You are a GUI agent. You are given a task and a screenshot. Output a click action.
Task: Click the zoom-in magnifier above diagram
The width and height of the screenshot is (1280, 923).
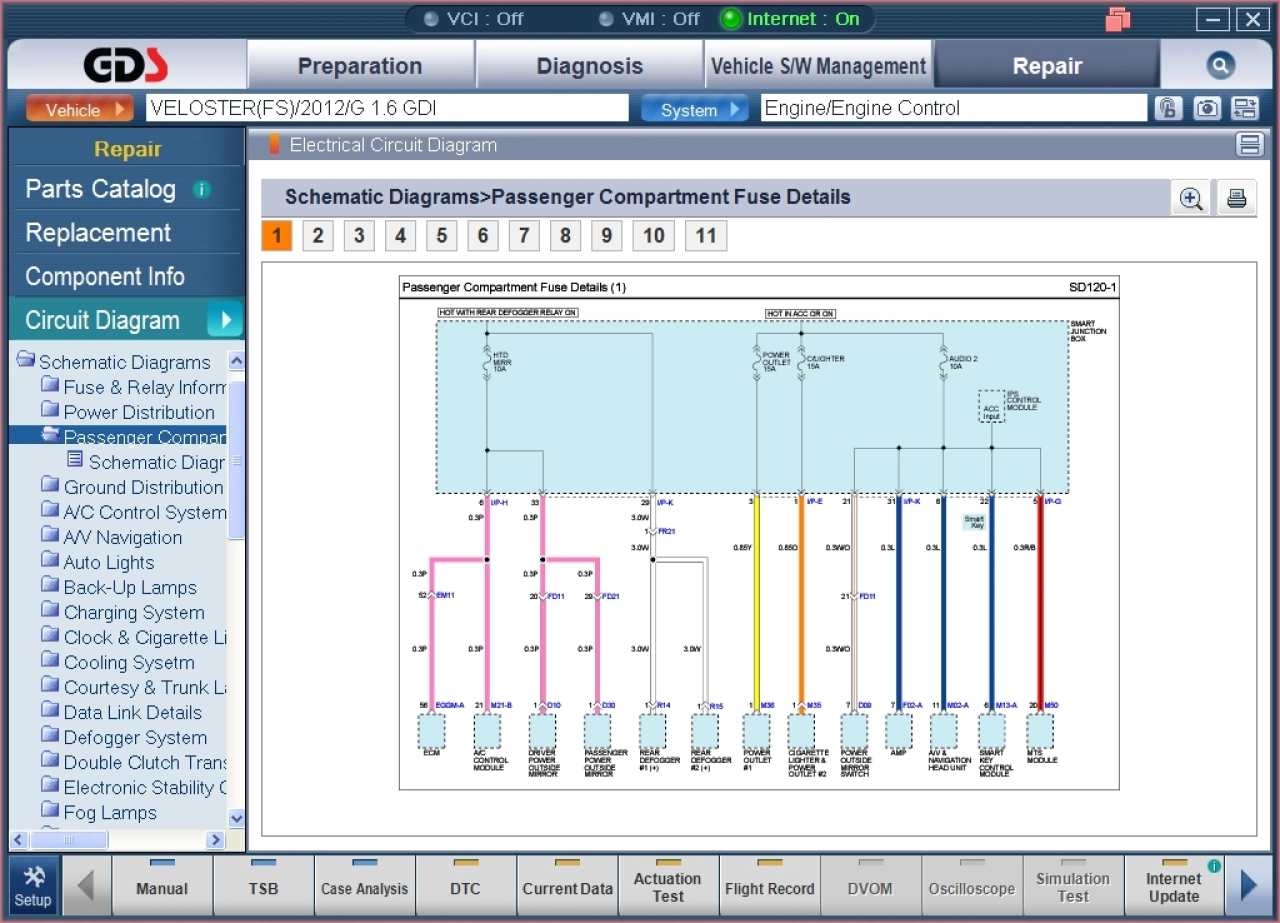1191,198
